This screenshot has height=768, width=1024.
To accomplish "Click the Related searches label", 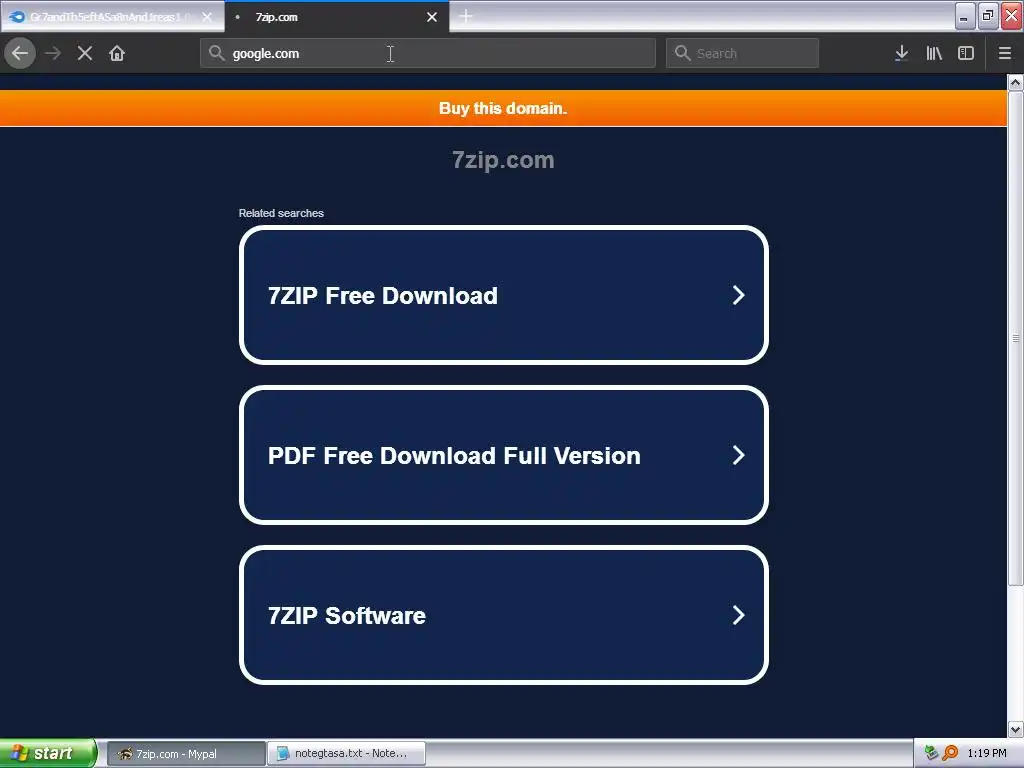I will pos(281,213).
